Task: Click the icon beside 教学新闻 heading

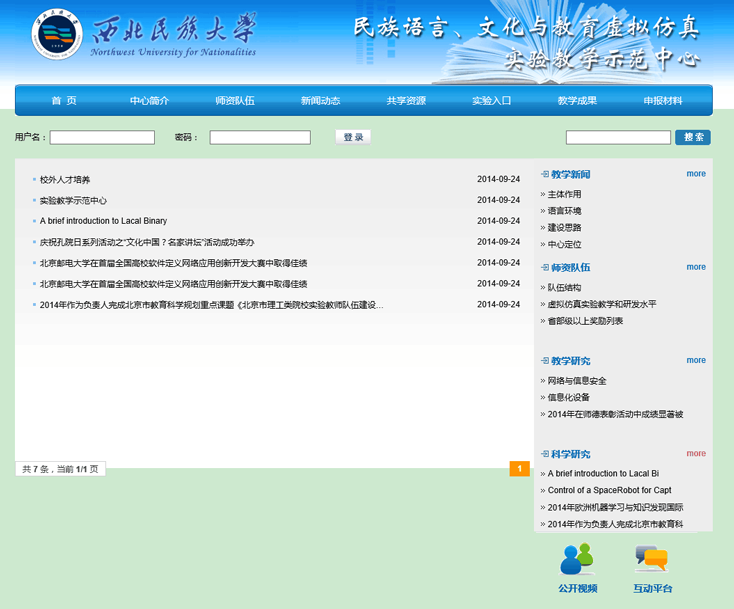Action: pyautogui.click(x=544, y=174)
